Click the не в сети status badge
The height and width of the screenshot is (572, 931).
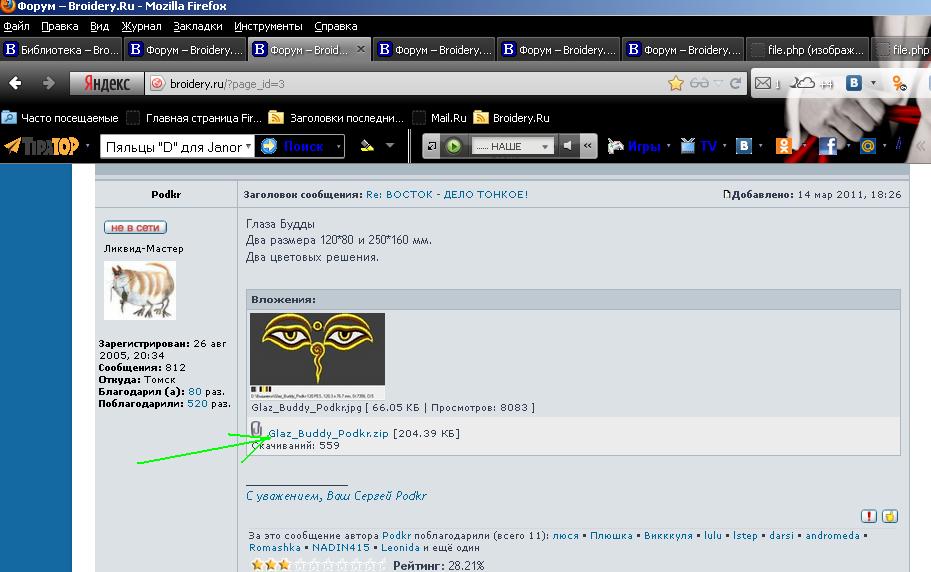click(x=135, y=227)
